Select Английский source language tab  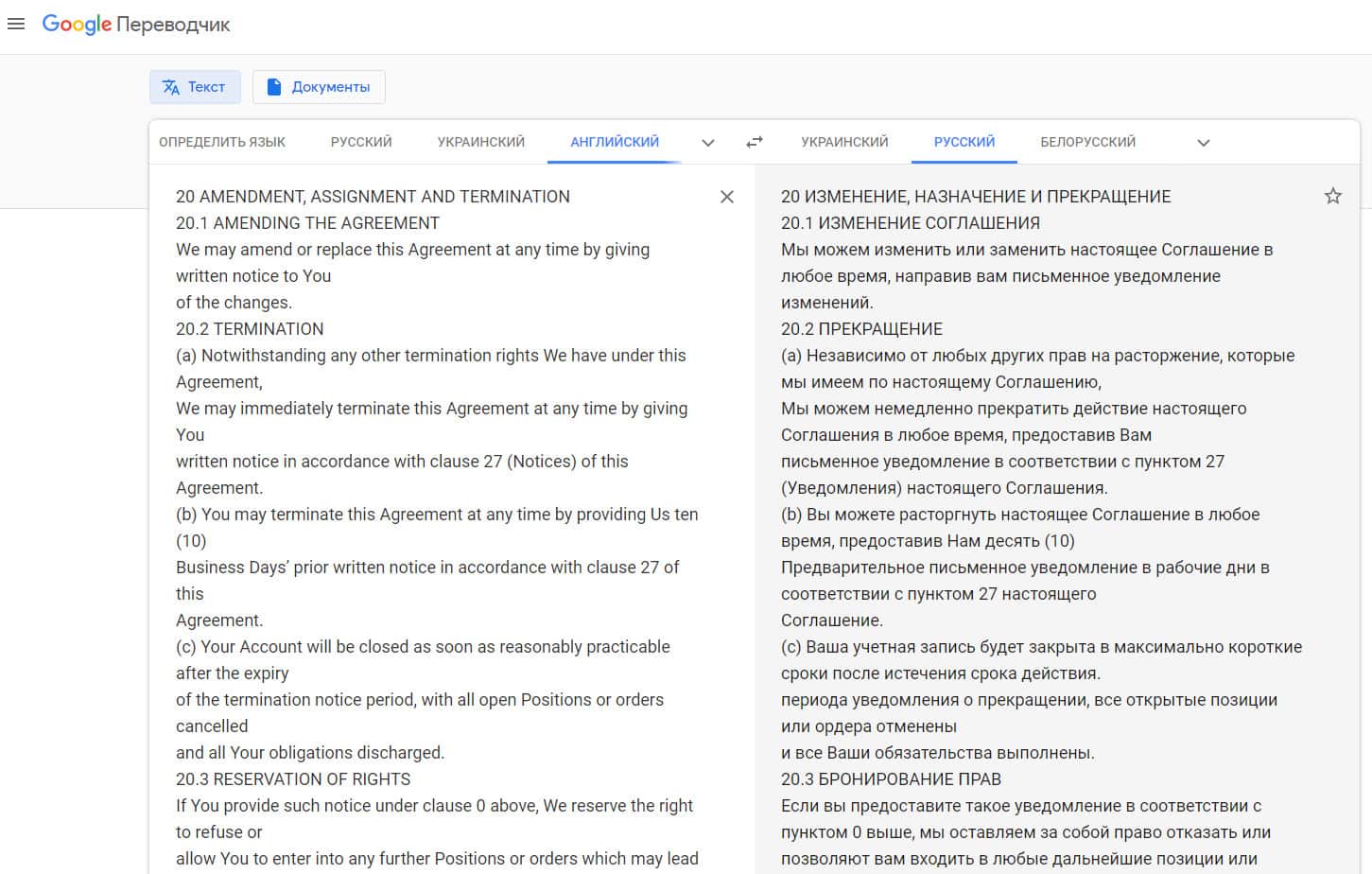pyautogui.click(x=614, y=142)
